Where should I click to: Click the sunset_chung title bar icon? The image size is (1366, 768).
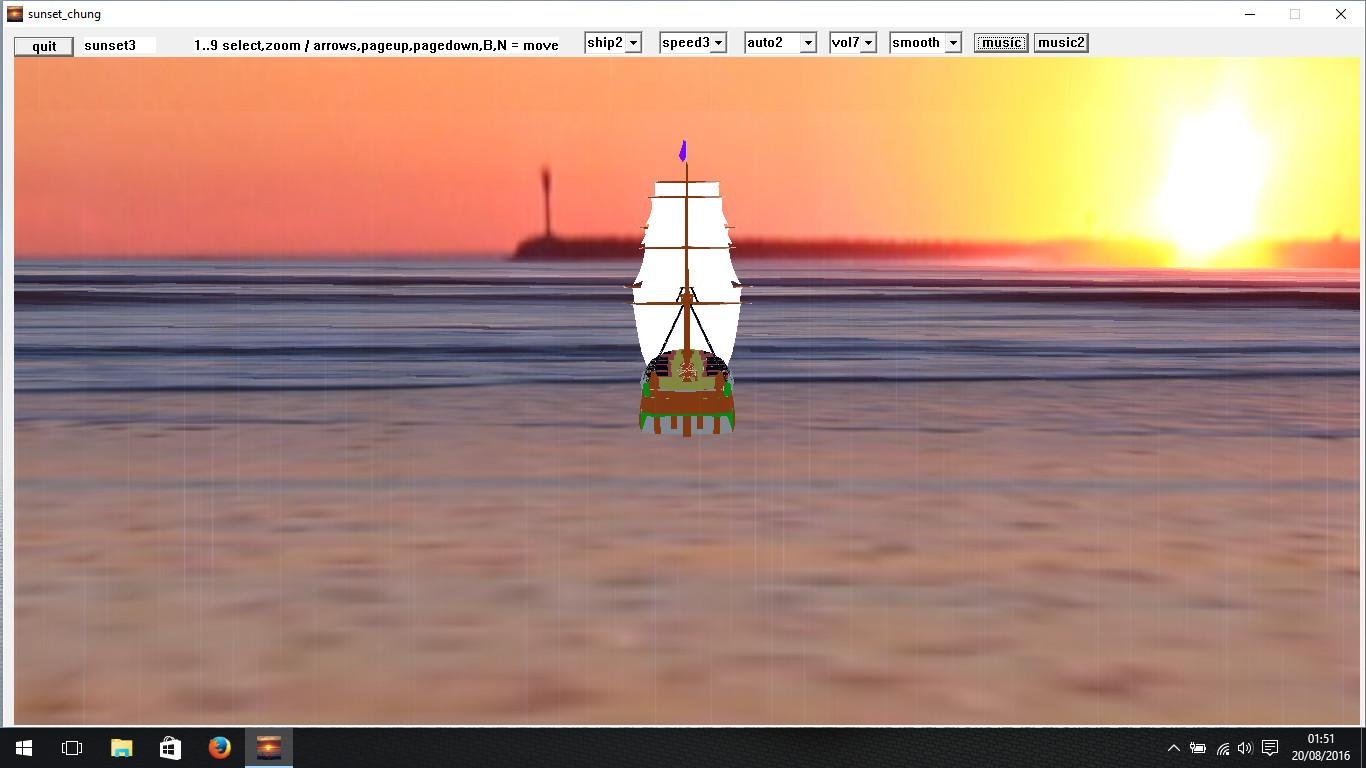pos(14,14)
